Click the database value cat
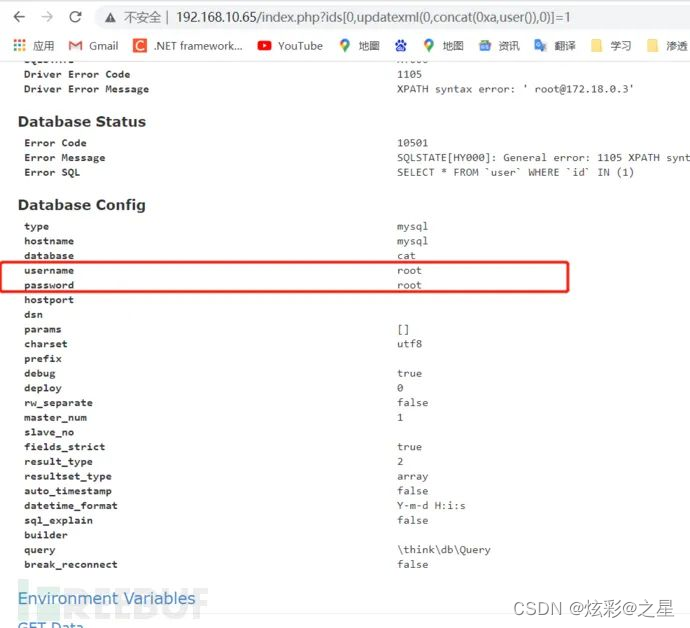 (406, 256)
